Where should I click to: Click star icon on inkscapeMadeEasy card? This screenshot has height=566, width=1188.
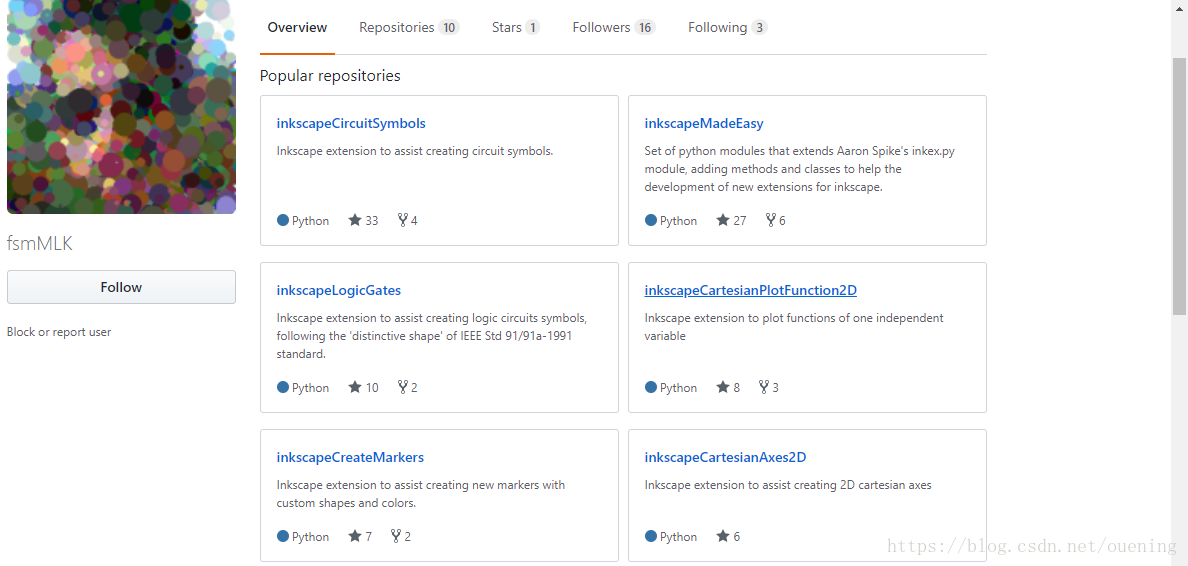click(723, 220)
